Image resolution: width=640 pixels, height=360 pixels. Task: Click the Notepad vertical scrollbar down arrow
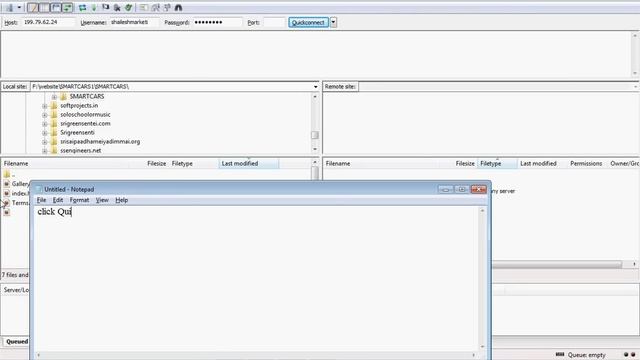click(482, 347)
